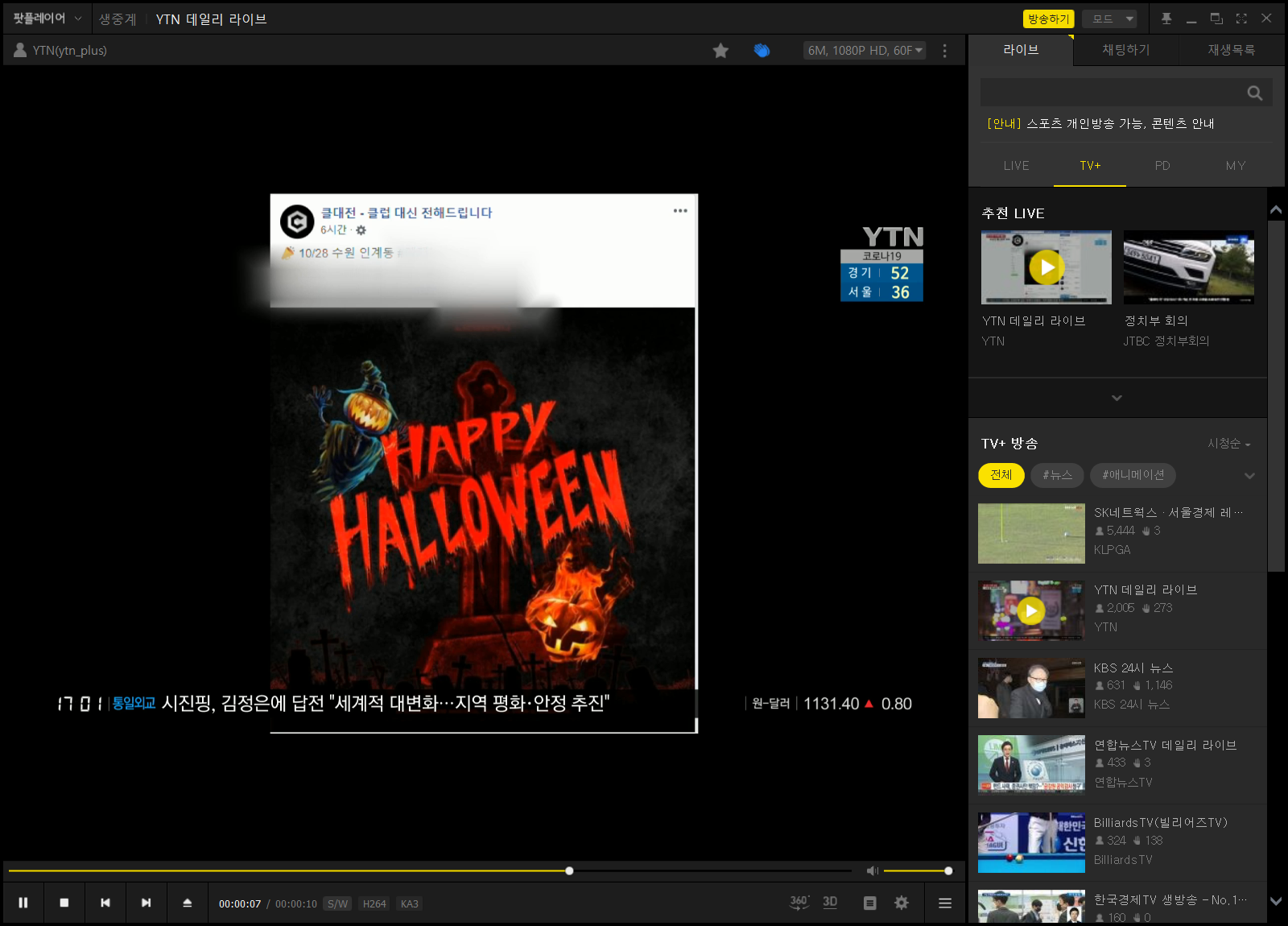Viewport: 1288px width, 926px height.
Task: Add channel to favorites star
Action: [720, 51]
